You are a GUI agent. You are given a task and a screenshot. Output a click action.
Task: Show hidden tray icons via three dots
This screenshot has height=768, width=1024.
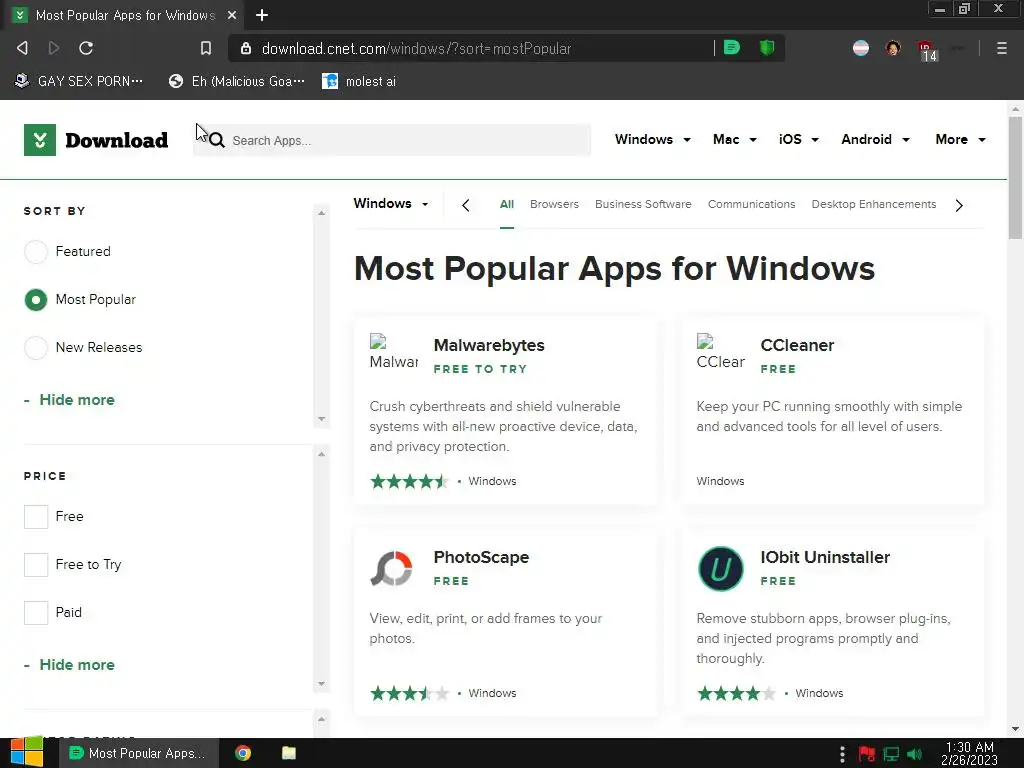842,754
